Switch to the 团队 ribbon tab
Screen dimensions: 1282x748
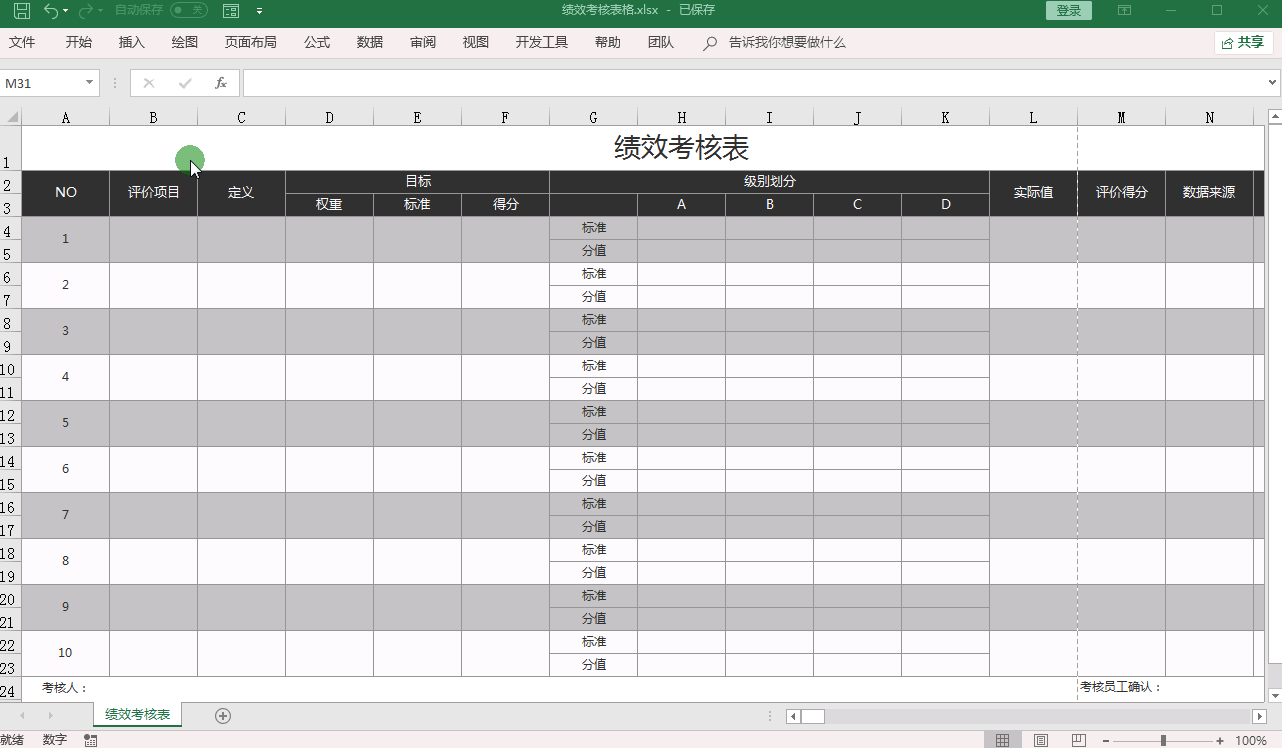coord(661,42)
